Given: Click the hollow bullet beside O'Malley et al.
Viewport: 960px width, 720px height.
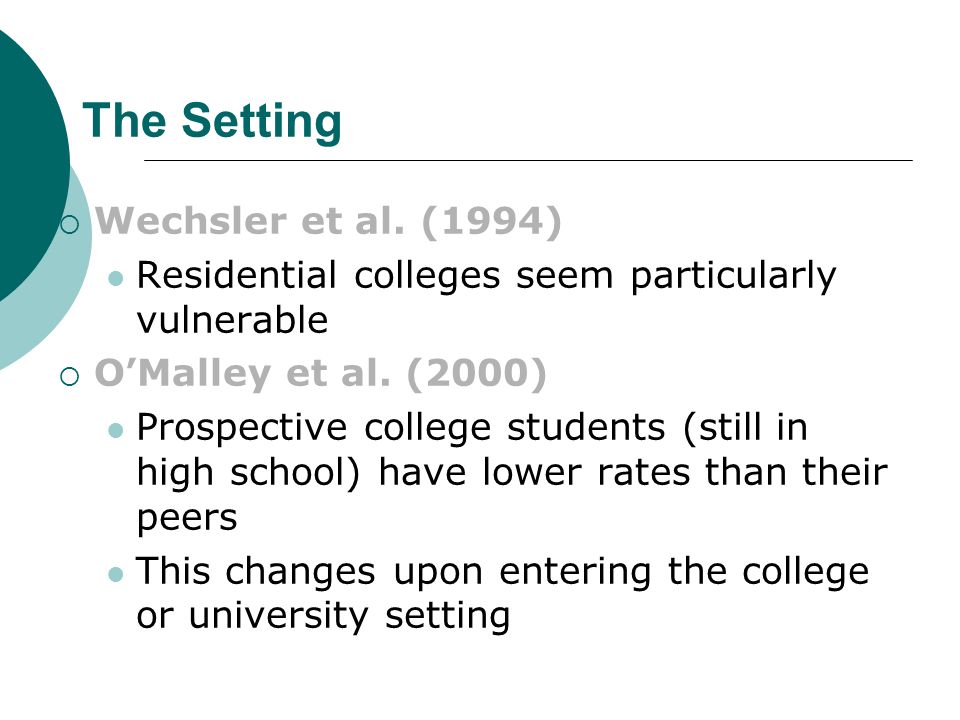Looking at the screenshot, I should pyautogui.click(x=70, y=377).
